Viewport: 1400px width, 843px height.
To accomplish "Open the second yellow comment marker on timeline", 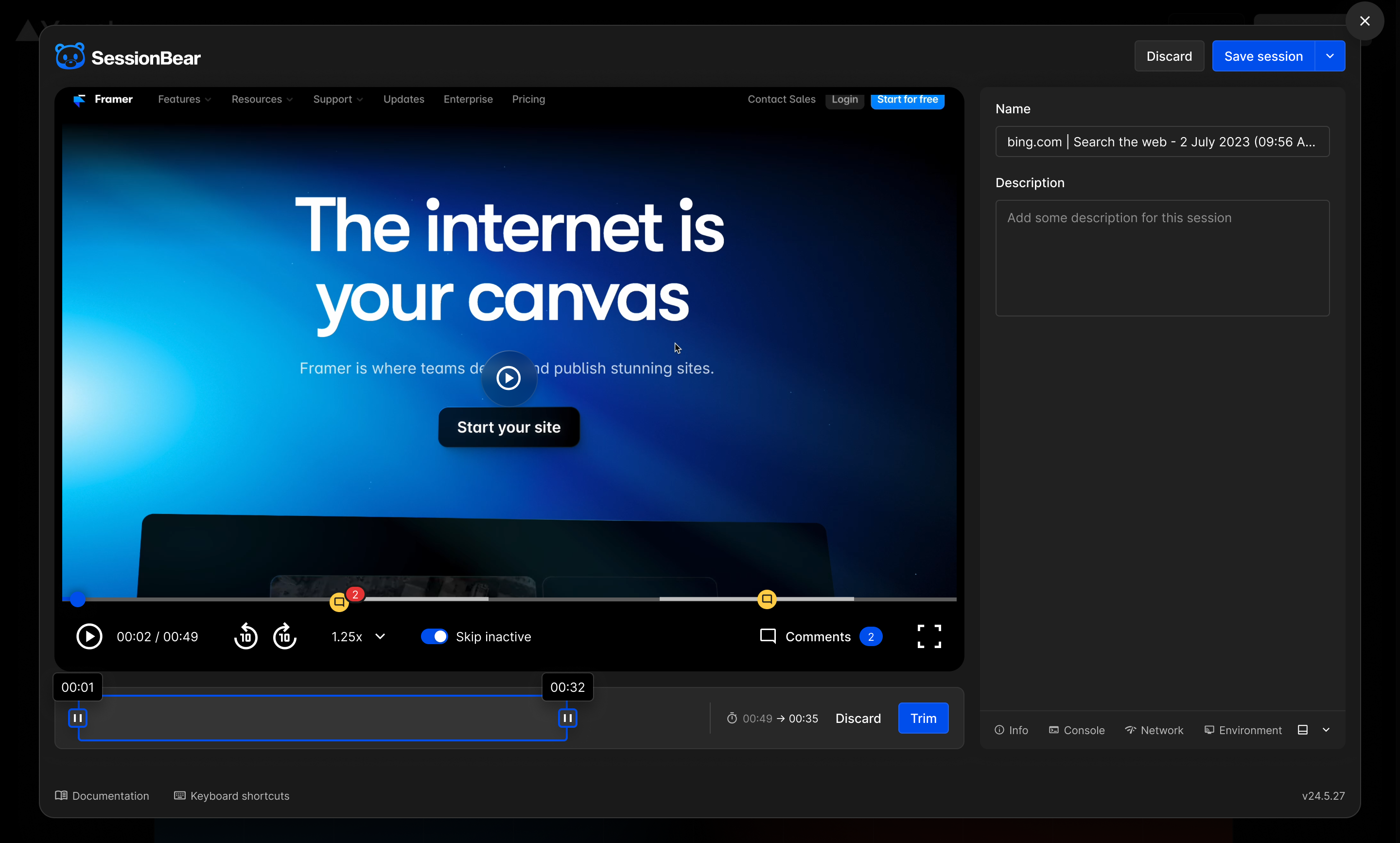I will (767, 599).
